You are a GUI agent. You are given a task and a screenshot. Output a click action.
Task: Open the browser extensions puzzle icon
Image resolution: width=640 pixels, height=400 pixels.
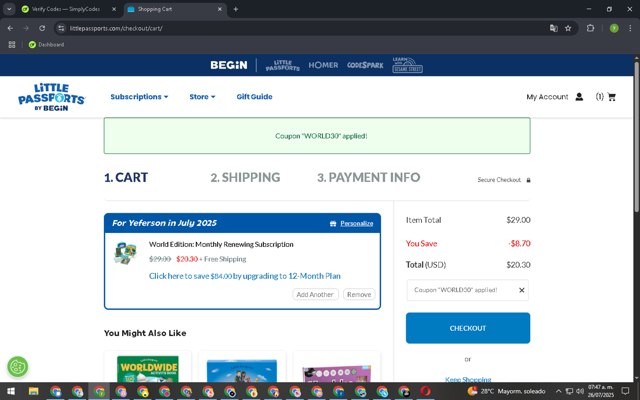tap(590, 28)
